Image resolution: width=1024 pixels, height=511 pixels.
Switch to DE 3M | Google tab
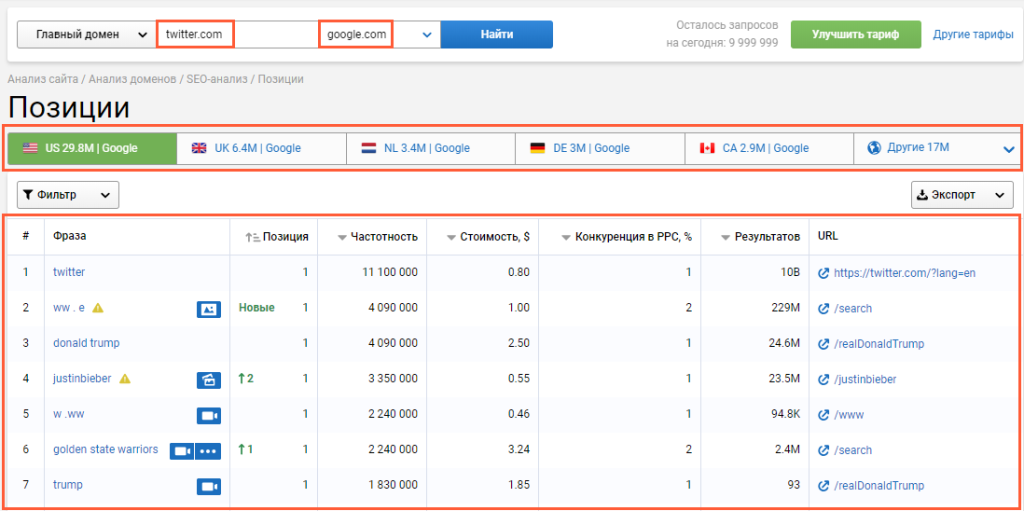point(600,148)
